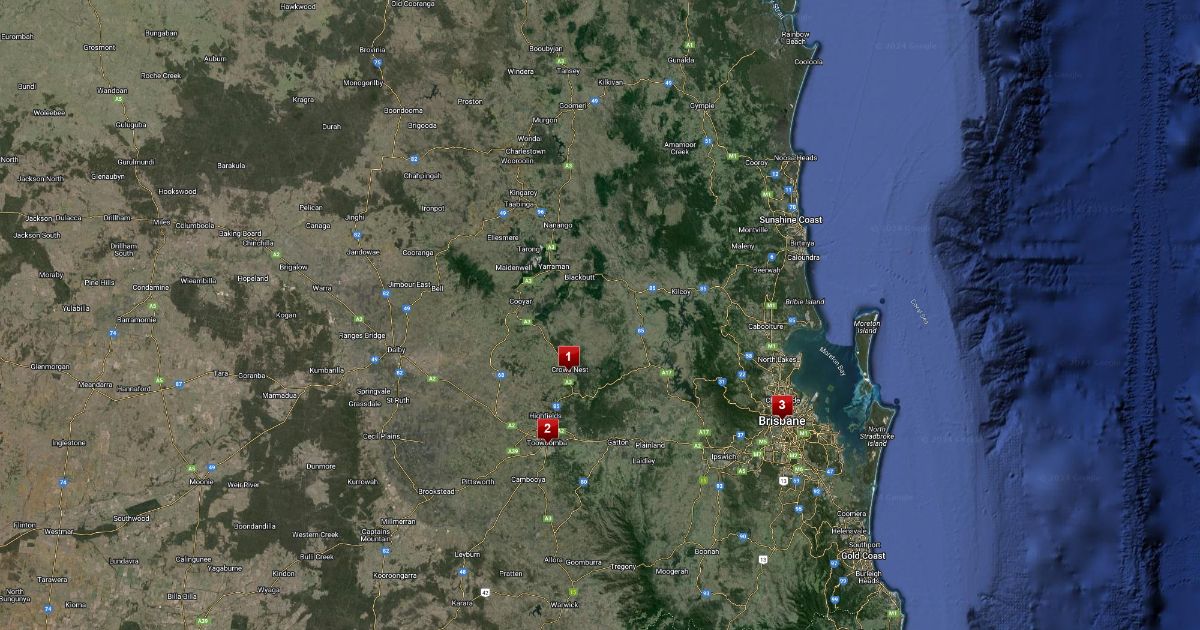This screenshot has width=1200, height=630.
Task: Click the Dalby town label
Action: coord(395,349)
